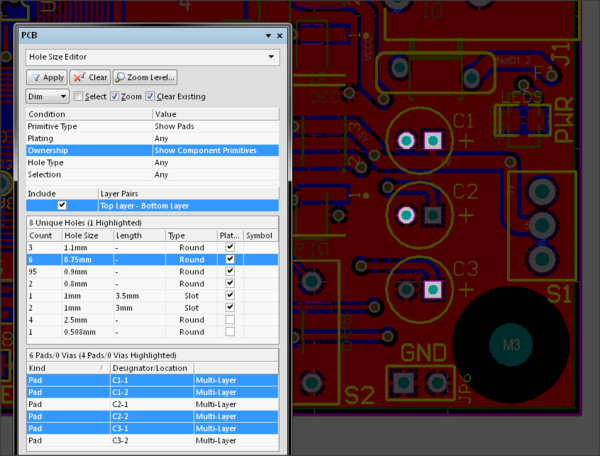The width and height of the screenshot is (600, 456).
Task: Click the square pad of capacitor C1
Action: click(432, 140)
